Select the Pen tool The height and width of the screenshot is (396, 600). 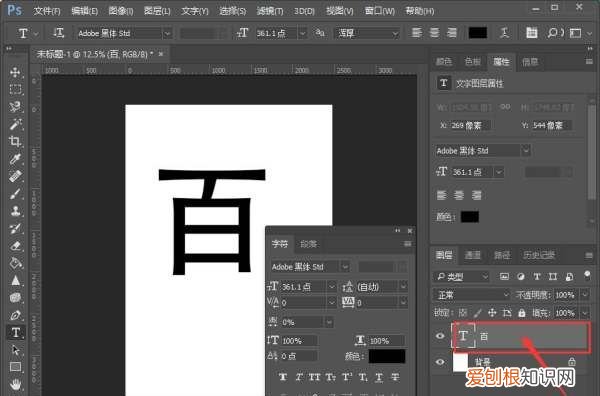(x=15, y=315)
